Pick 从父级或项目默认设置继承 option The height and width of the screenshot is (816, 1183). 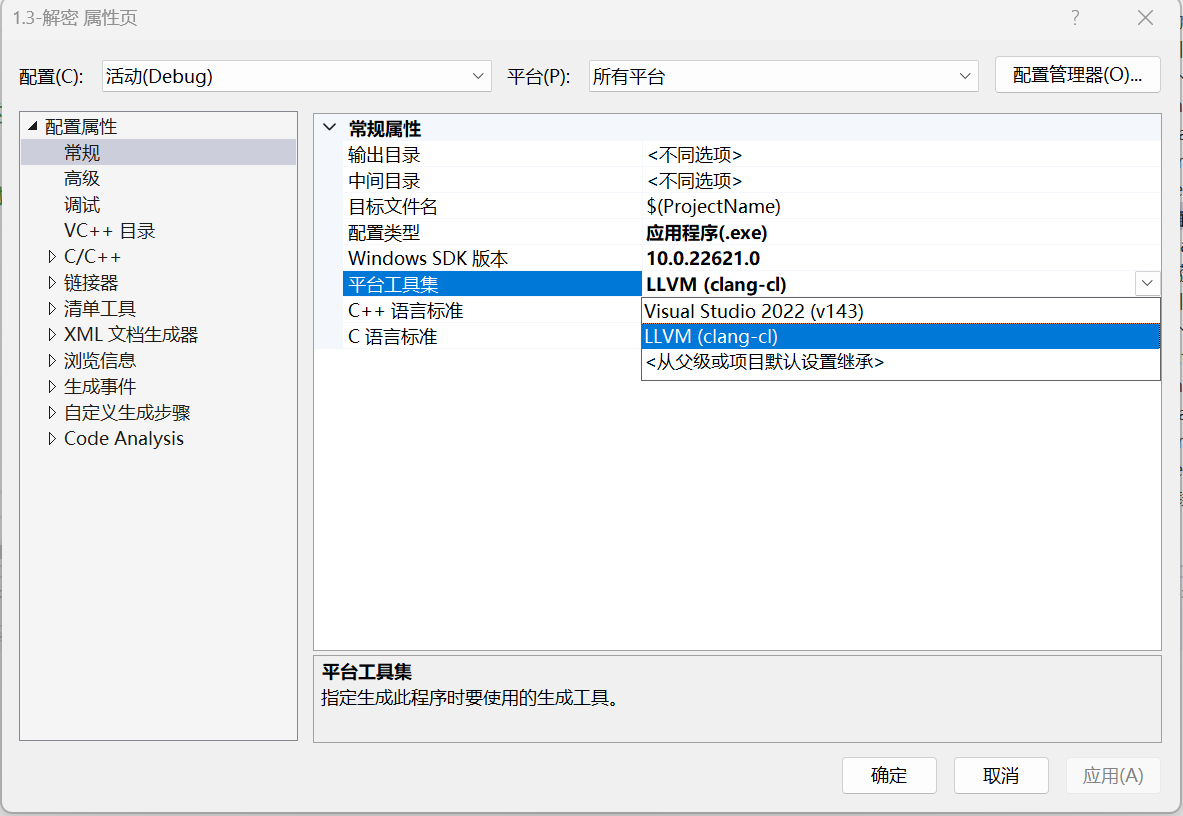(x=764, y=363)
